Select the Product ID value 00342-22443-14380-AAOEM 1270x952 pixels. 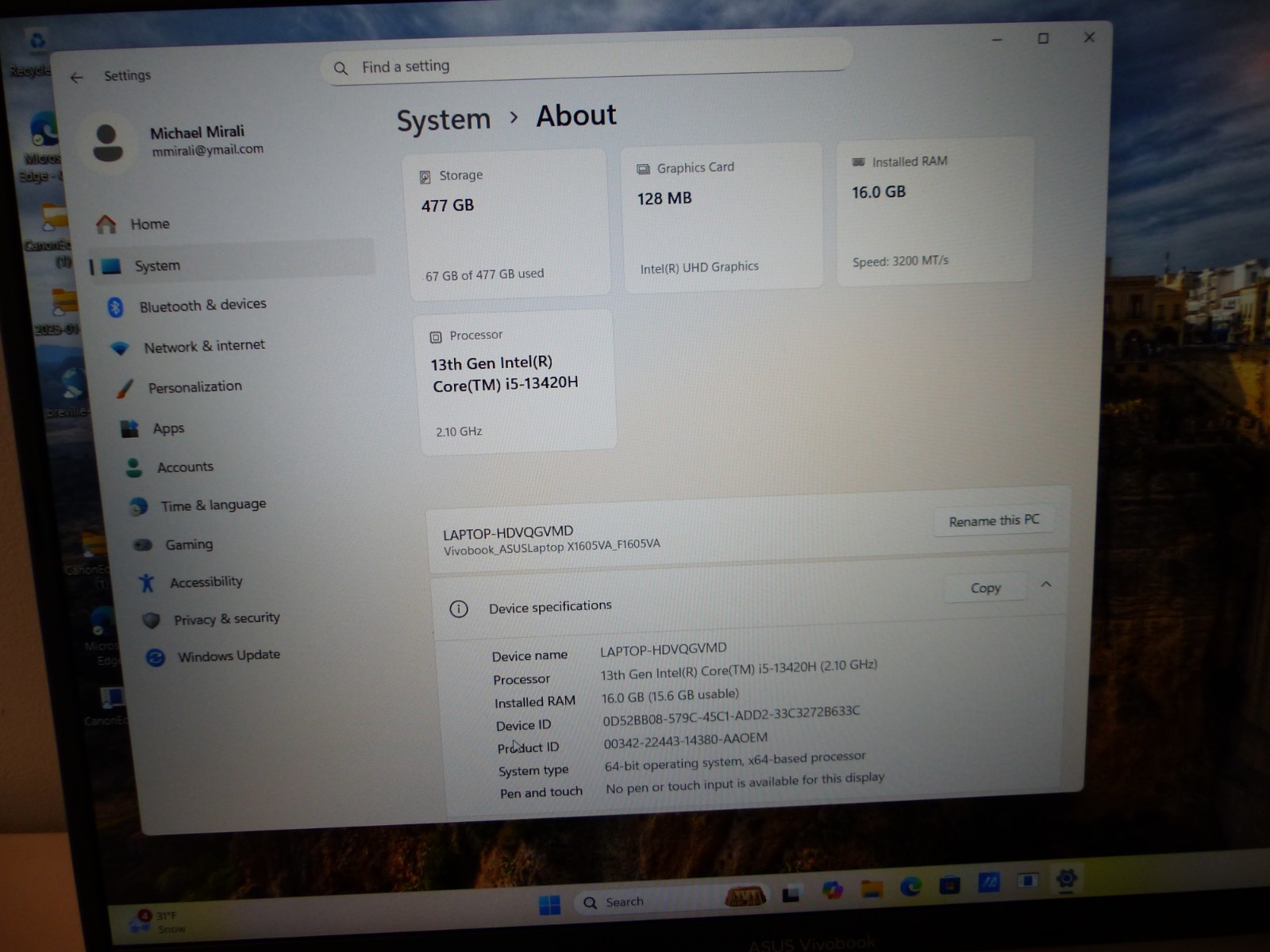point(686,740)
